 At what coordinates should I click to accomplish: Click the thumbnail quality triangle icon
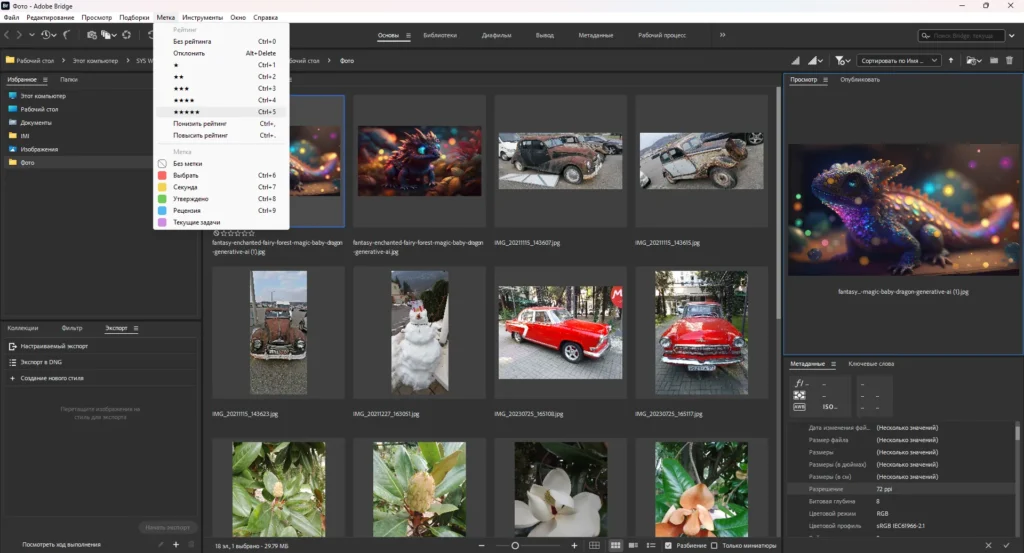pyautogui.click(x=795, y=61)
